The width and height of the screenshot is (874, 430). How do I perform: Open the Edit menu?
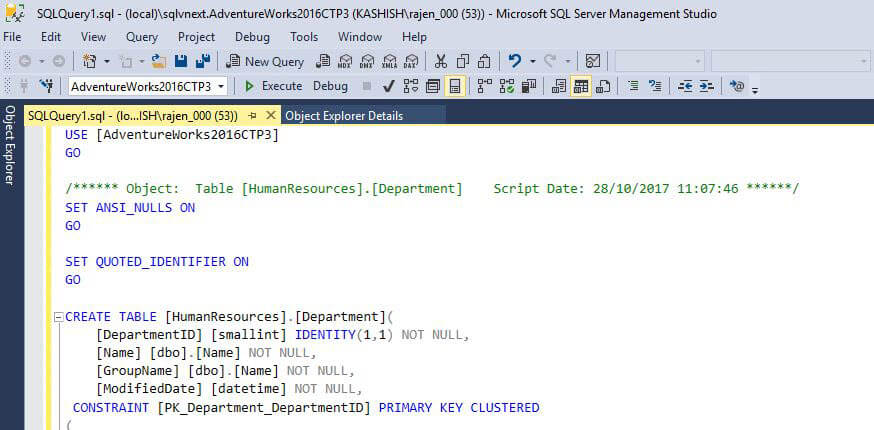click(51, 37)
